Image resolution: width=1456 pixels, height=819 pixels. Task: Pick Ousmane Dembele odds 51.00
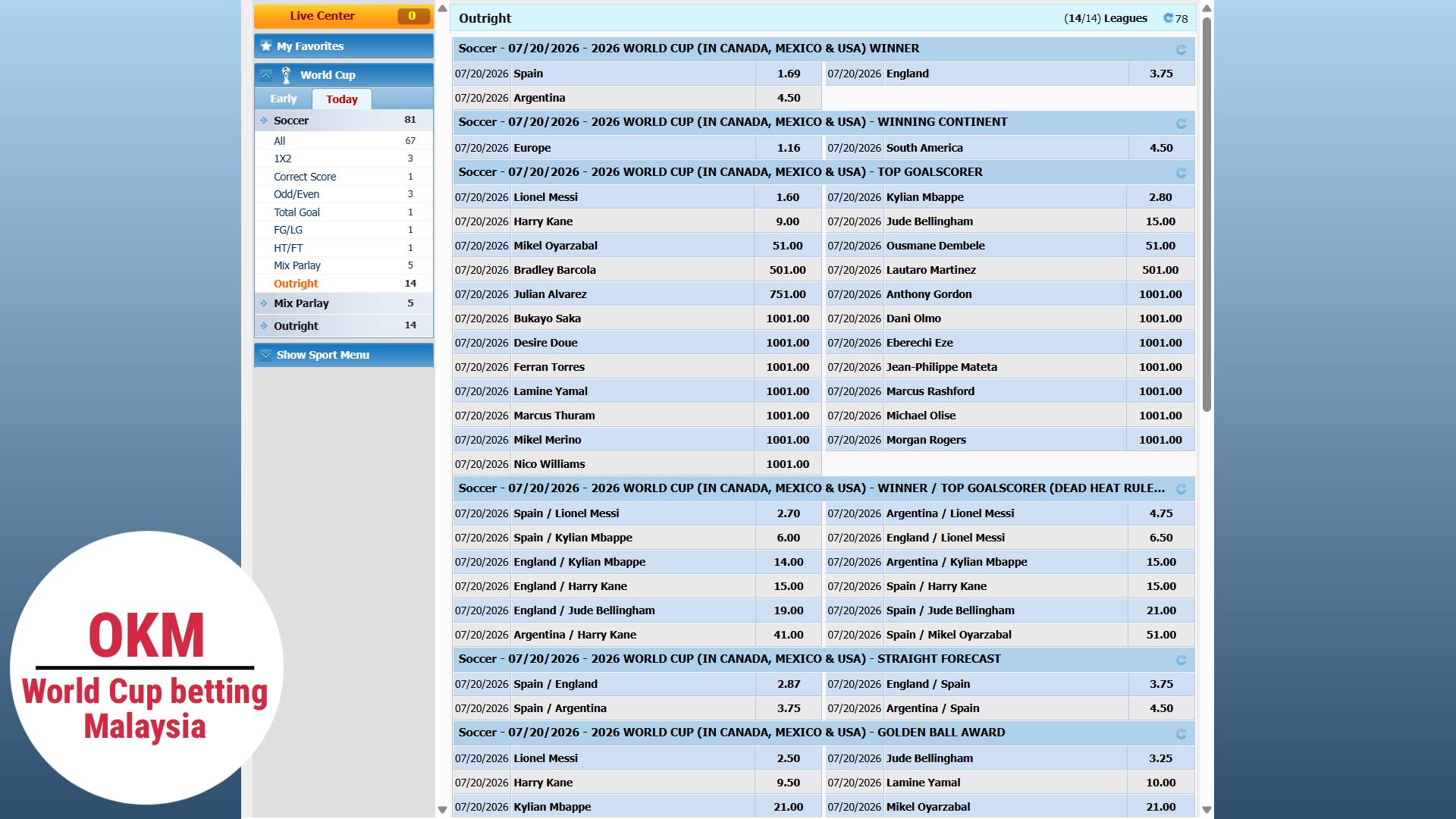(x=1160, y=246)
